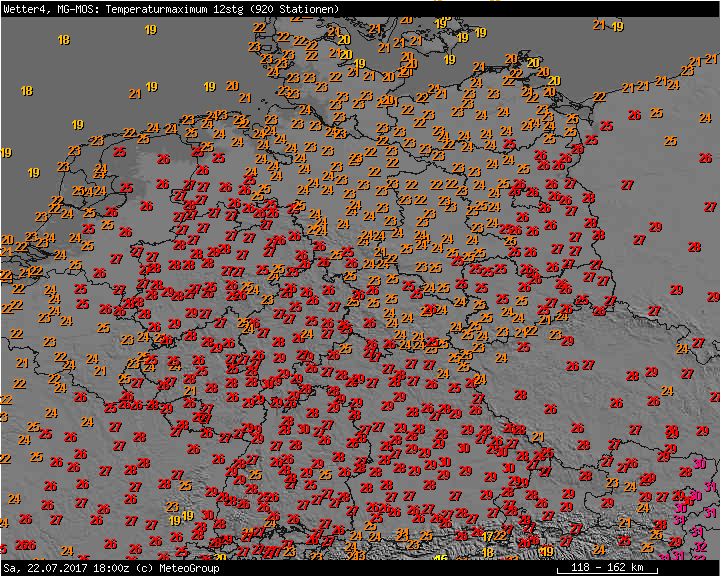This screenshot has height=576, width=720.
Task: Click the "Wetter4" label in the header
Action: tap(21, 9)
